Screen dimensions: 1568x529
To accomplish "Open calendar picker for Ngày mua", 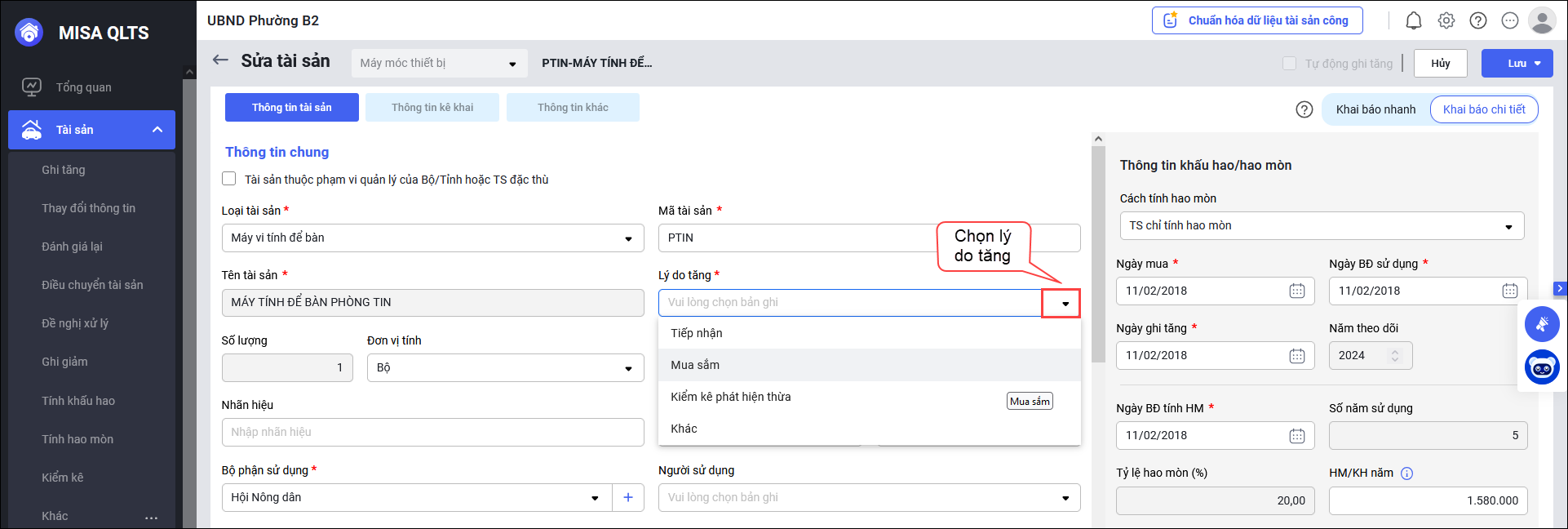I will [x=1297, y=291].
